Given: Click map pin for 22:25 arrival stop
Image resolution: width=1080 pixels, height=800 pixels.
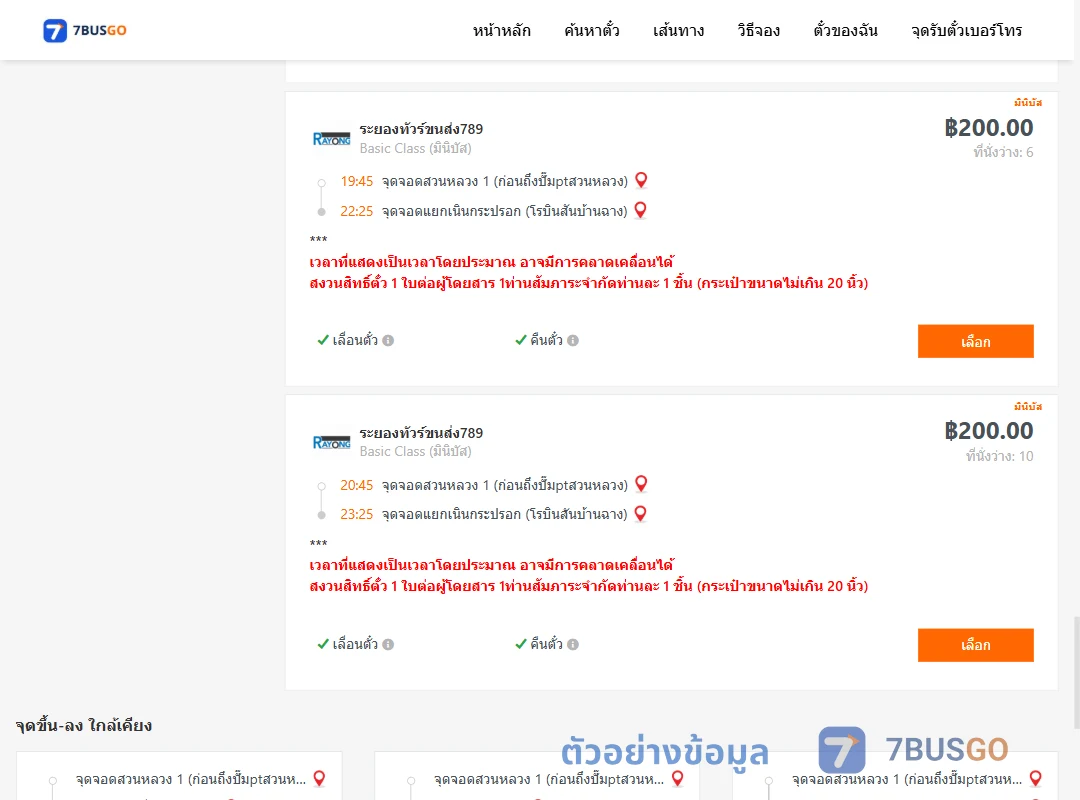Looking at the screenshot, I should (641, 209).
